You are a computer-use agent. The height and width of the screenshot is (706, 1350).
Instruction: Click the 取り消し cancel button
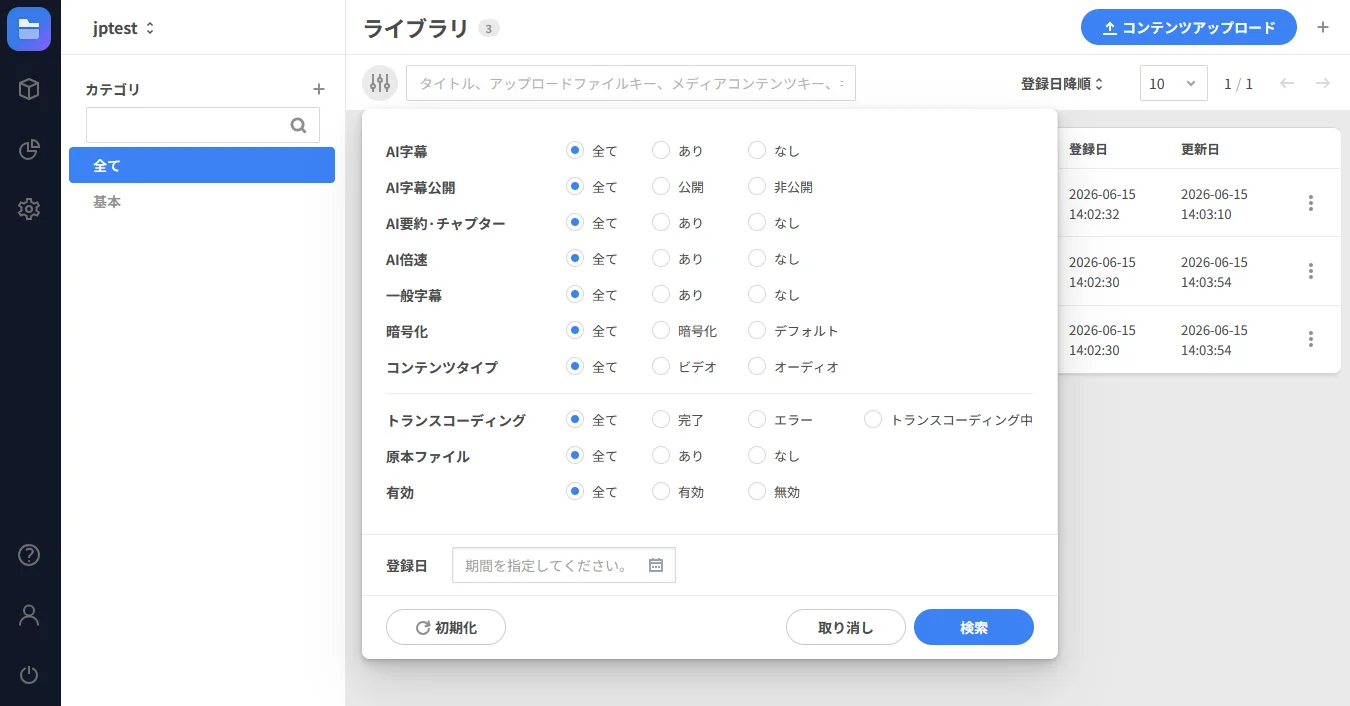[846, 627]
